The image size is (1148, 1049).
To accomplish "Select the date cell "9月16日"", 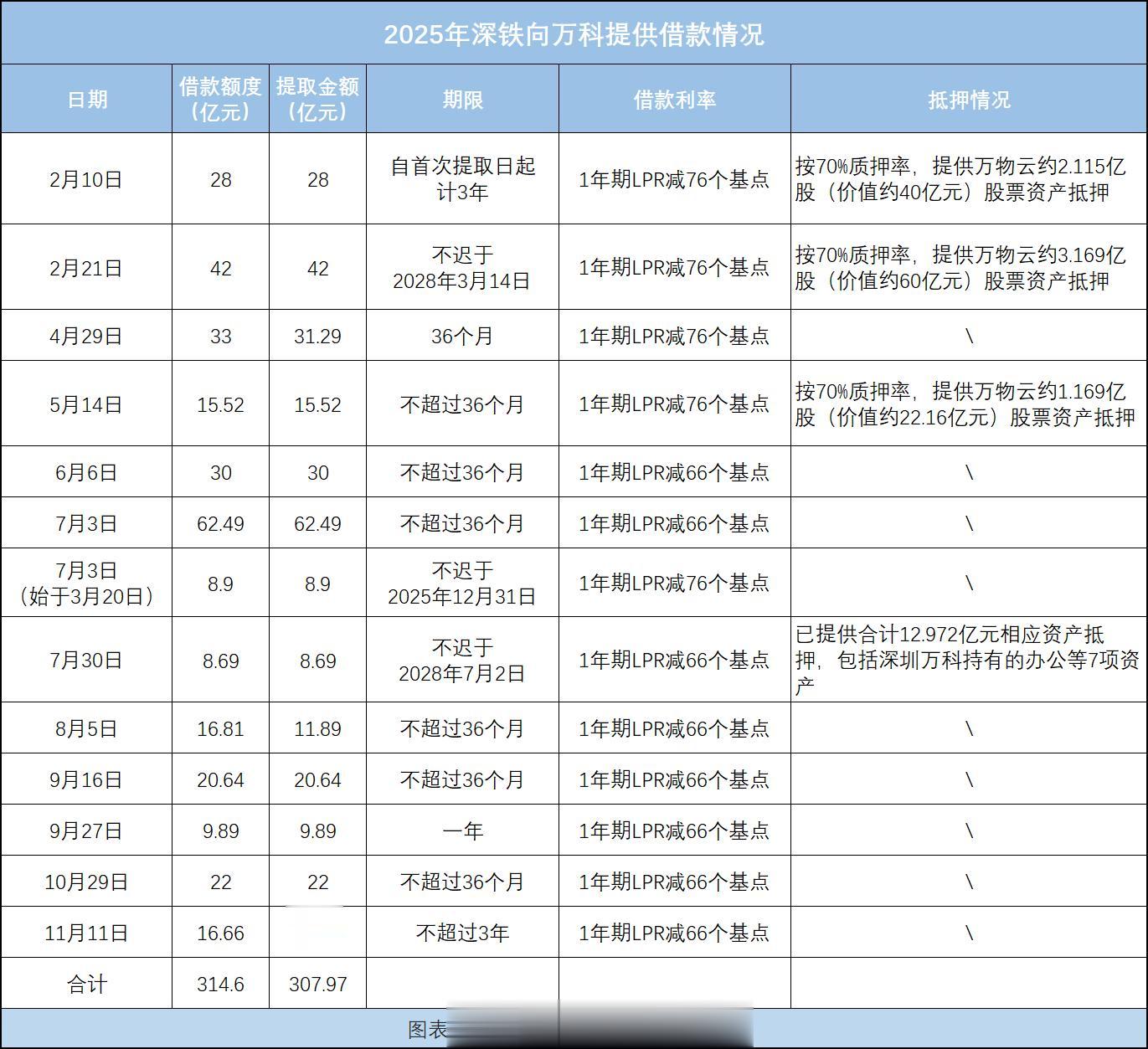I will (x=86, y=779).
